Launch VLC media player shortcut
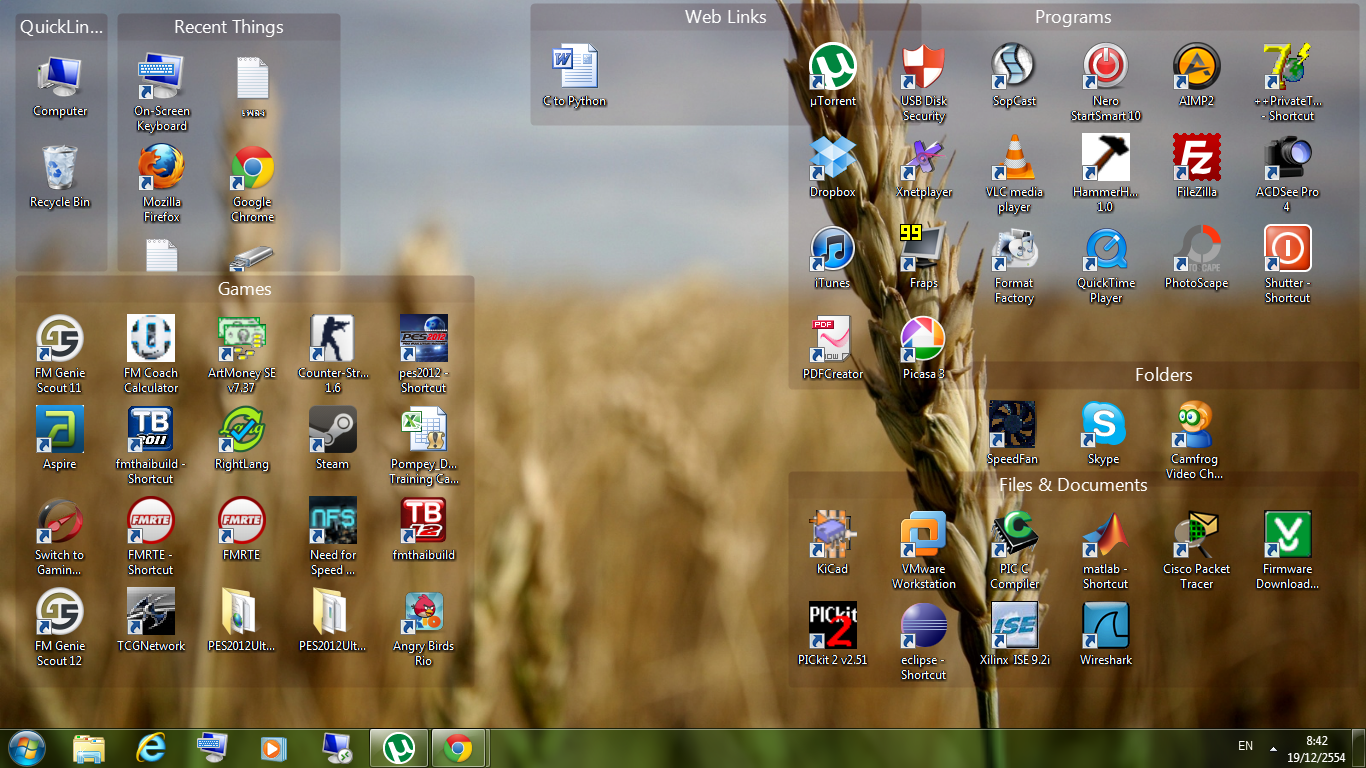 [x=1014, y=174]
